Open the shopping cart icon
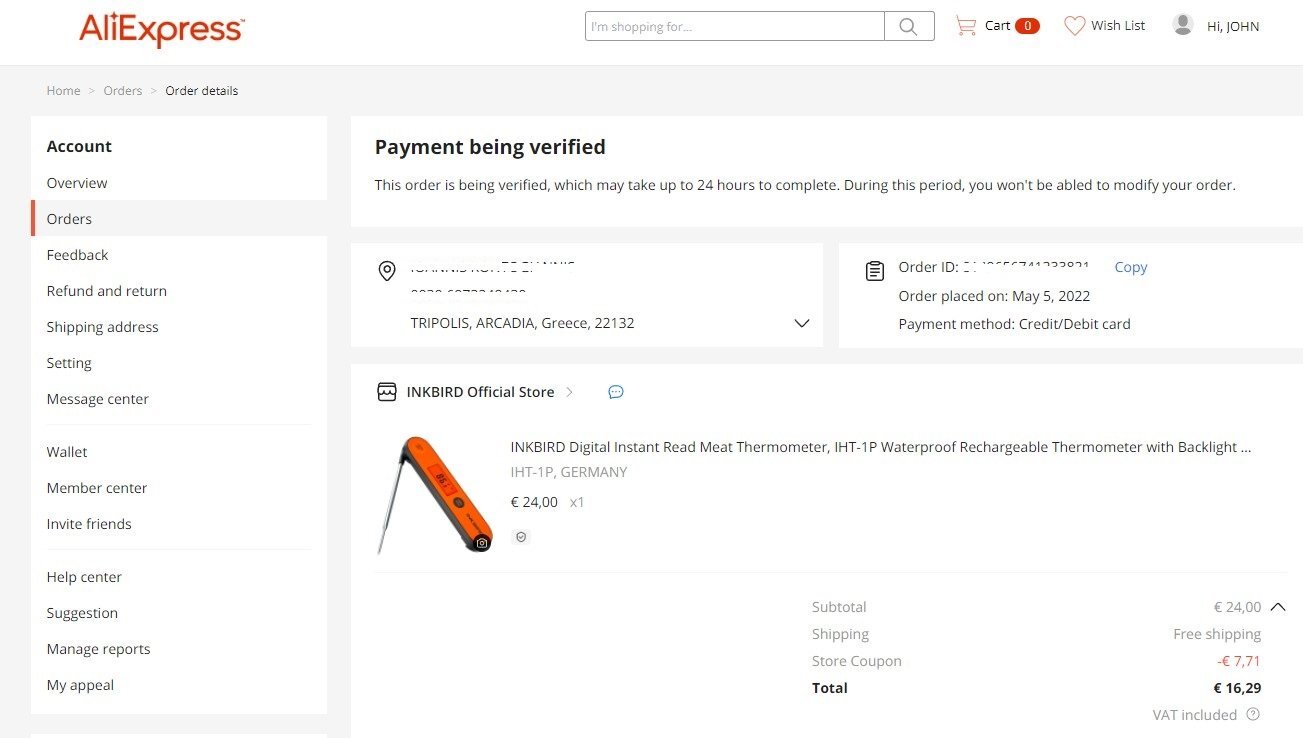 coord(966,26)
